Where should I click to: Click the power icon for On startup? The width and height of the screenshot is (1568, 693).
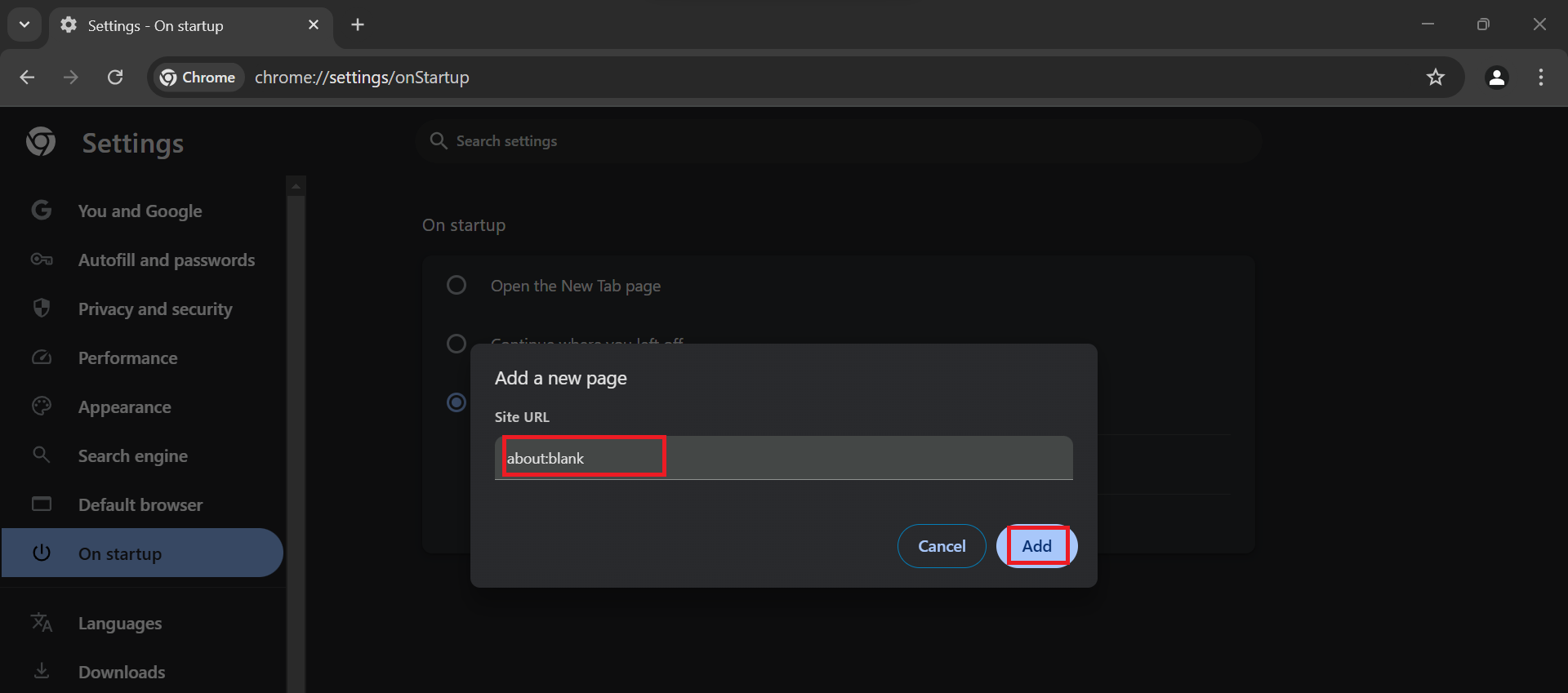42,553
